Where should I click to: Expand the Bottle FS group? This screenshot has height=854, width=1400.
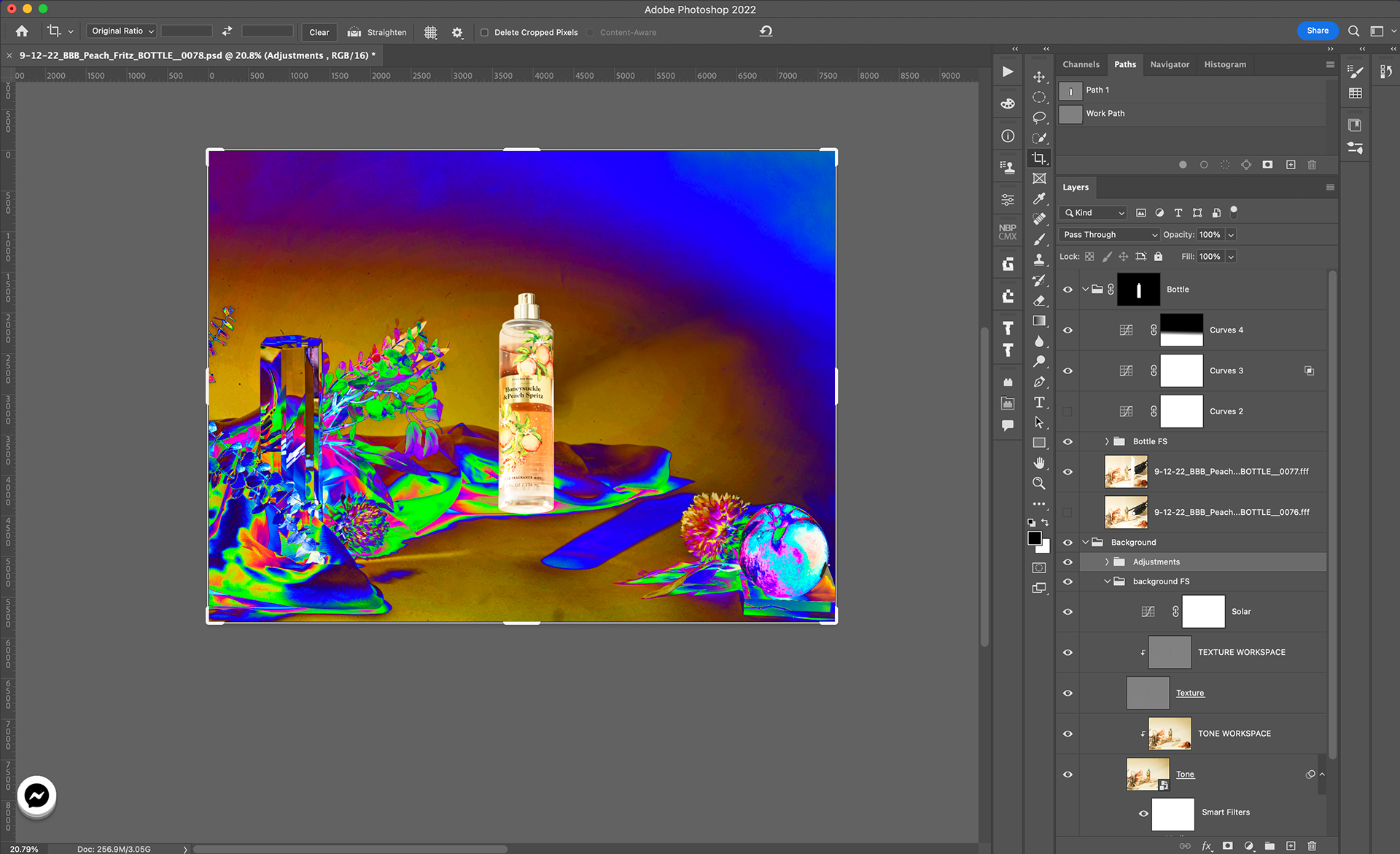pyautogui.click(x=1106, y=441)
